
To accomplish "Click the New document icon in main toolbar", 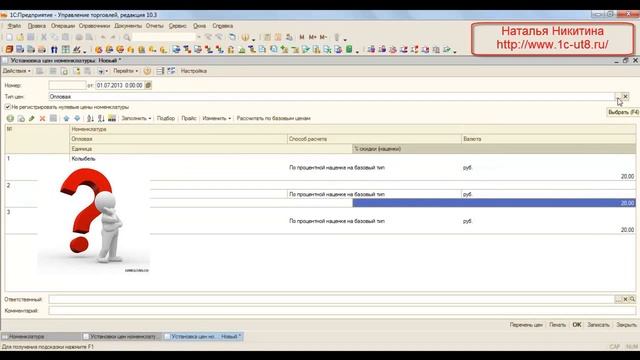I will tap(9, 37).
